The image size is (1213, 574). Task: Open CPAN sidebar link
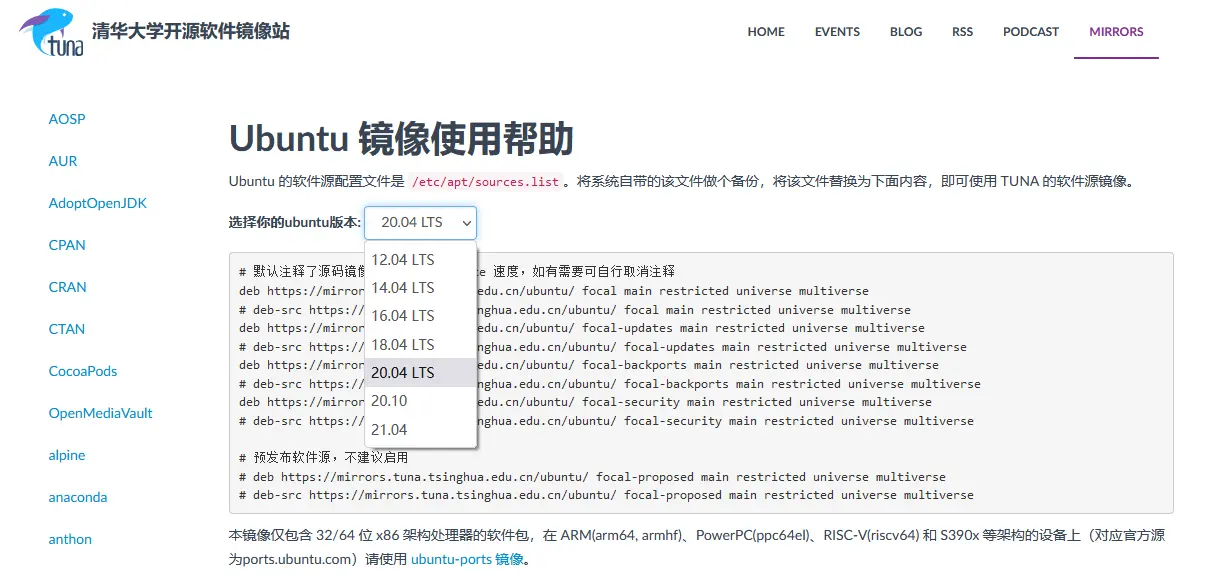(x=67, y=245)
